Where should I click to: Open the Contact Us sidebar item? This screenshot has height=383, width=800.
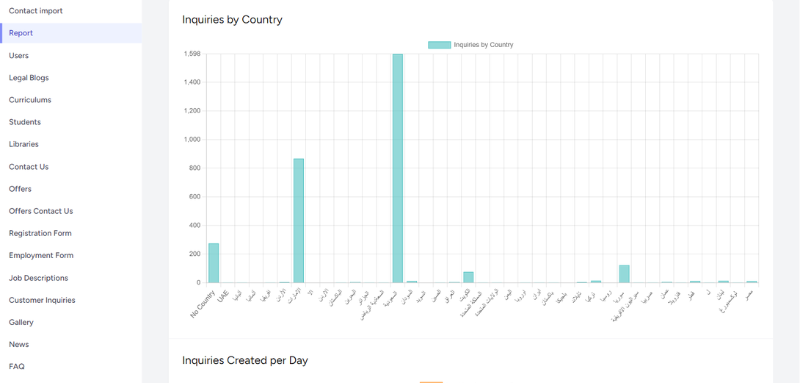(29, 167)
